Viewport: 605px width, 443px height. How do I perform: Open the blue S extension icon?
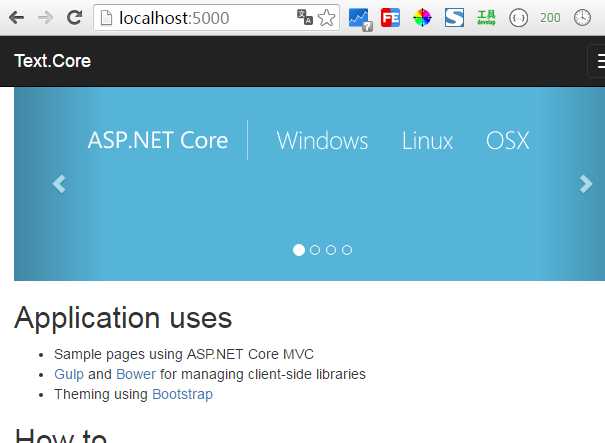[454, 18]
